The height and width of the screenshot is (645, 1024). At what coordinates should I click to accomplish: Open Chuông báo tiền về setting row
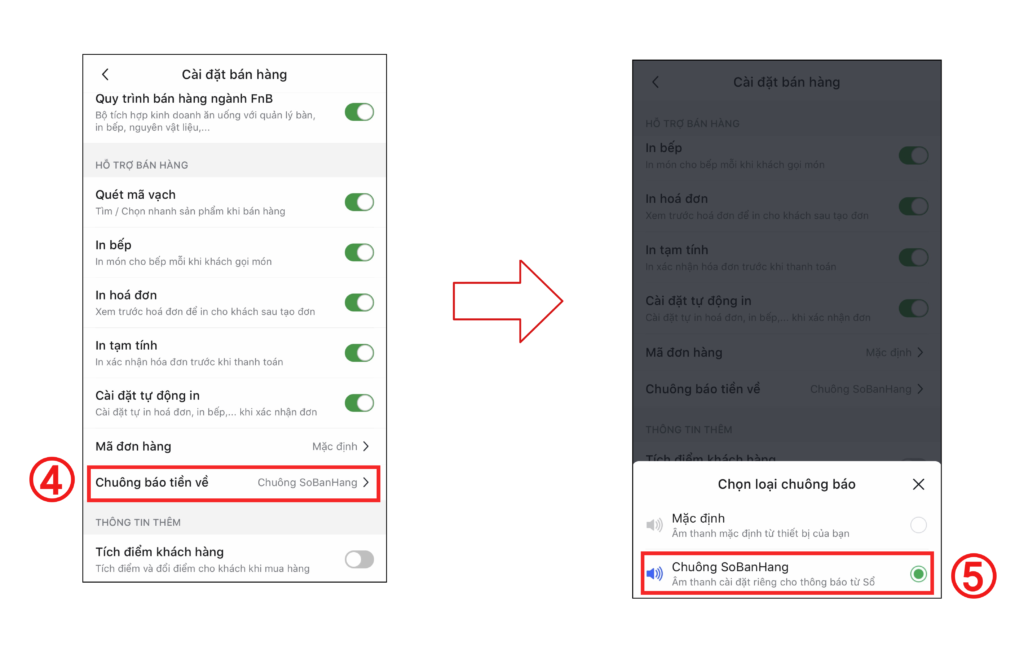click(234, 483)
